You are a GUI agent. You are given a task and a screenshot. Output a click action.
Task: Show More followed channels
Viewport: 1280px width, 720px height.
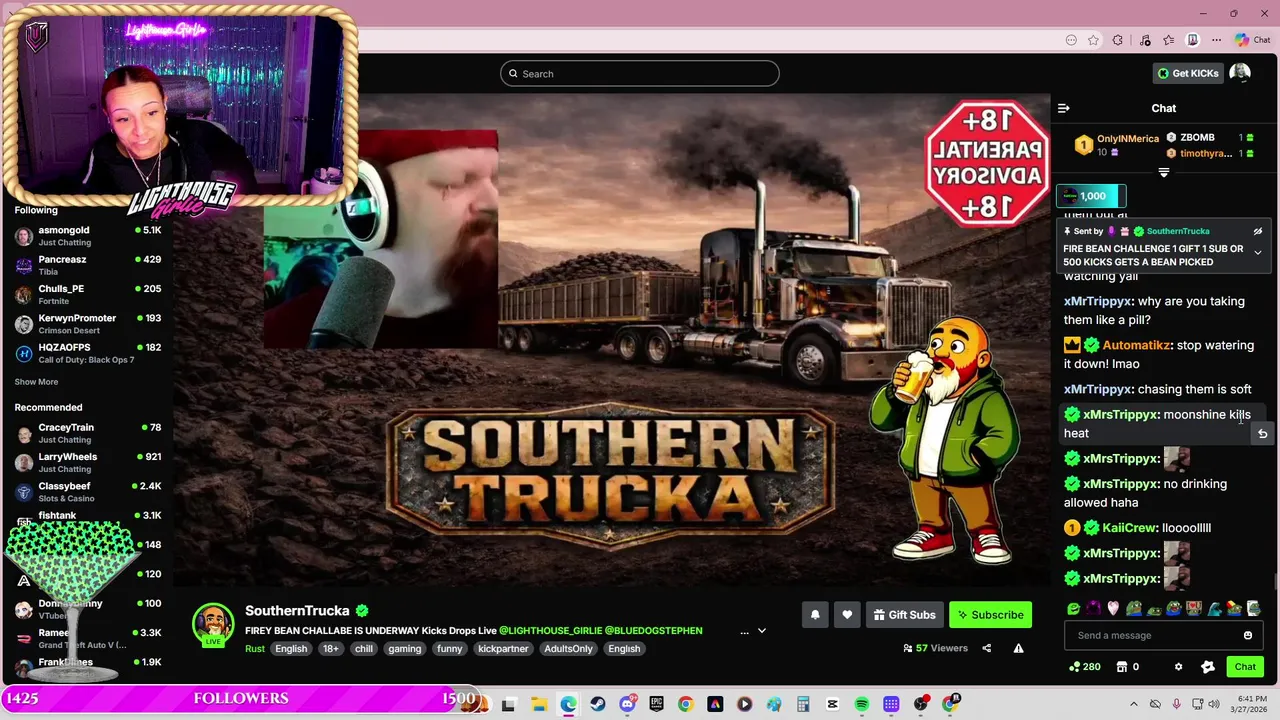click(x=36, y=382)
